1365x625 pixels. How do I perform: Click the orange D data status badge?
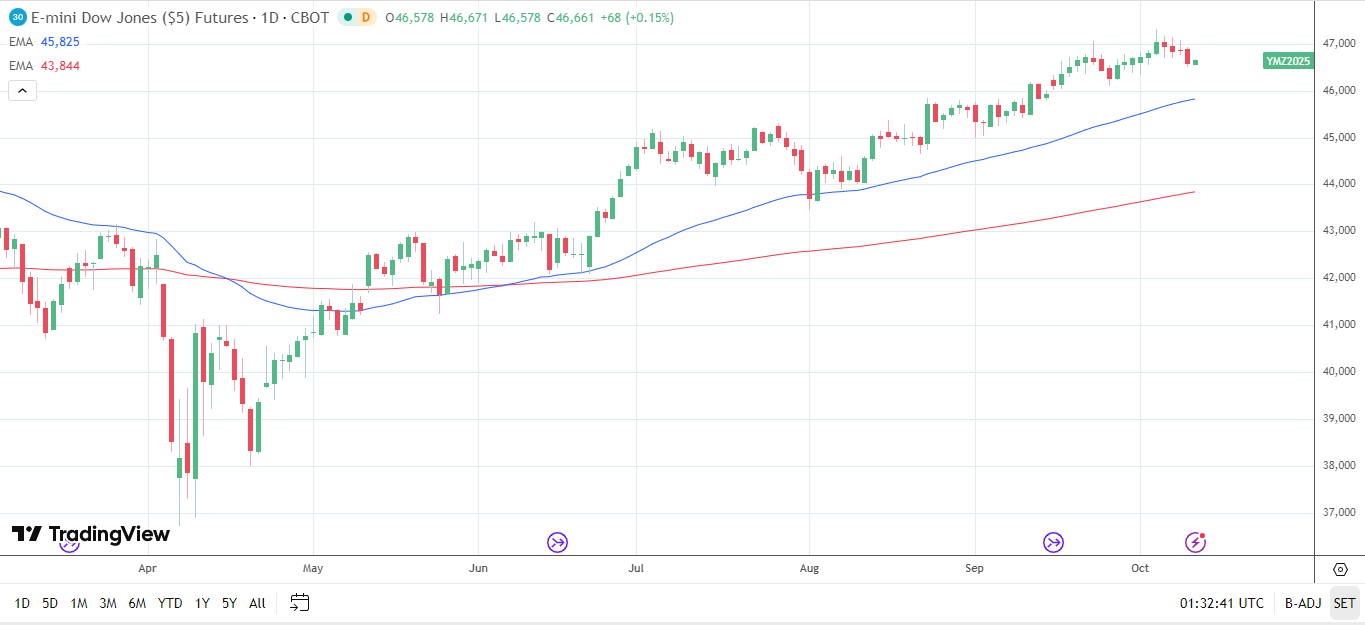(x=365, y=17)
